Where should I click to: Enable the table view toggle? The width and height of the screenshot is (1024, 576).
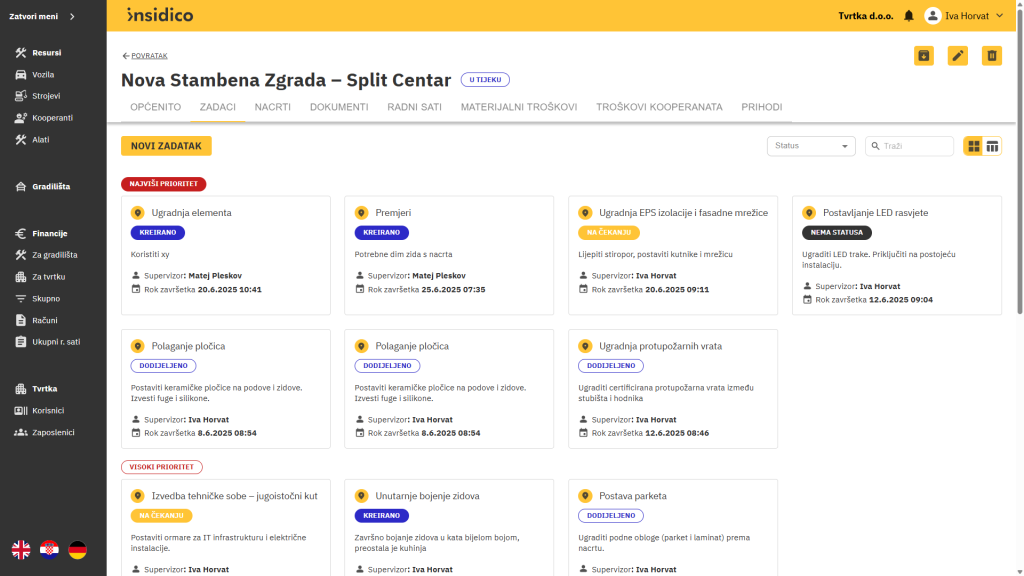[x=991, y=146]
